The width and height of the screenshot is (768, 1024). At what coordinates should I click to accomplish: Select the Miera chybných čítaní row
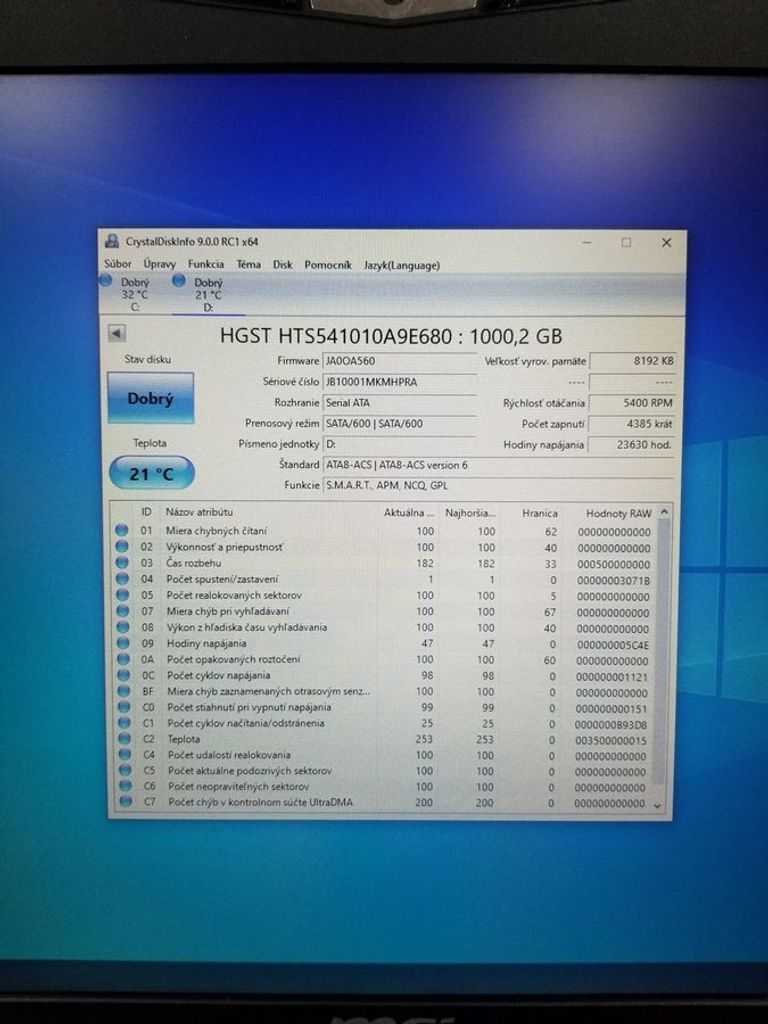click(x=385, y=531)
